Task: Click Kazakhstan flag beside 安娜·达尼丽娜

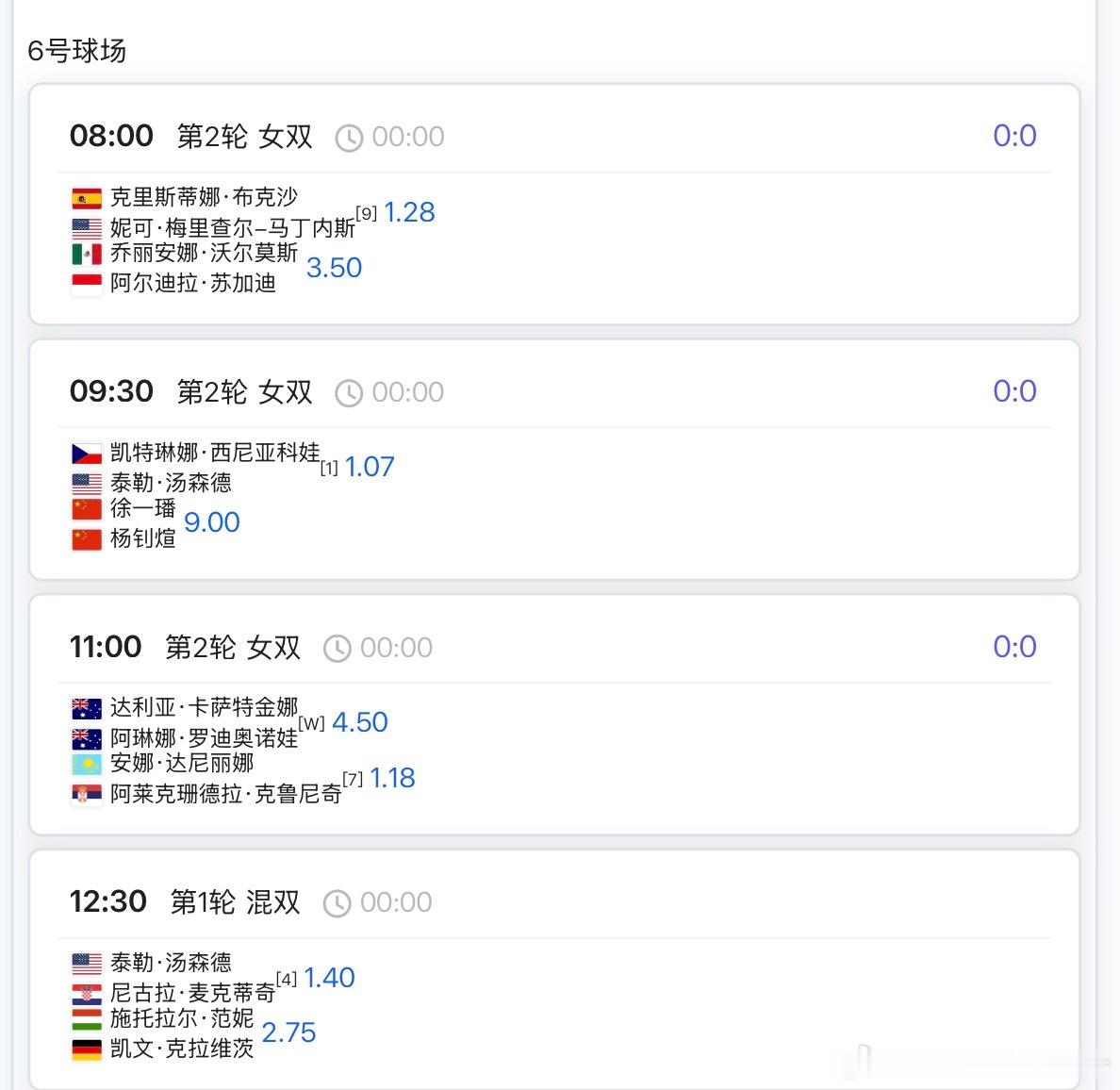Action: pos(87,764)
